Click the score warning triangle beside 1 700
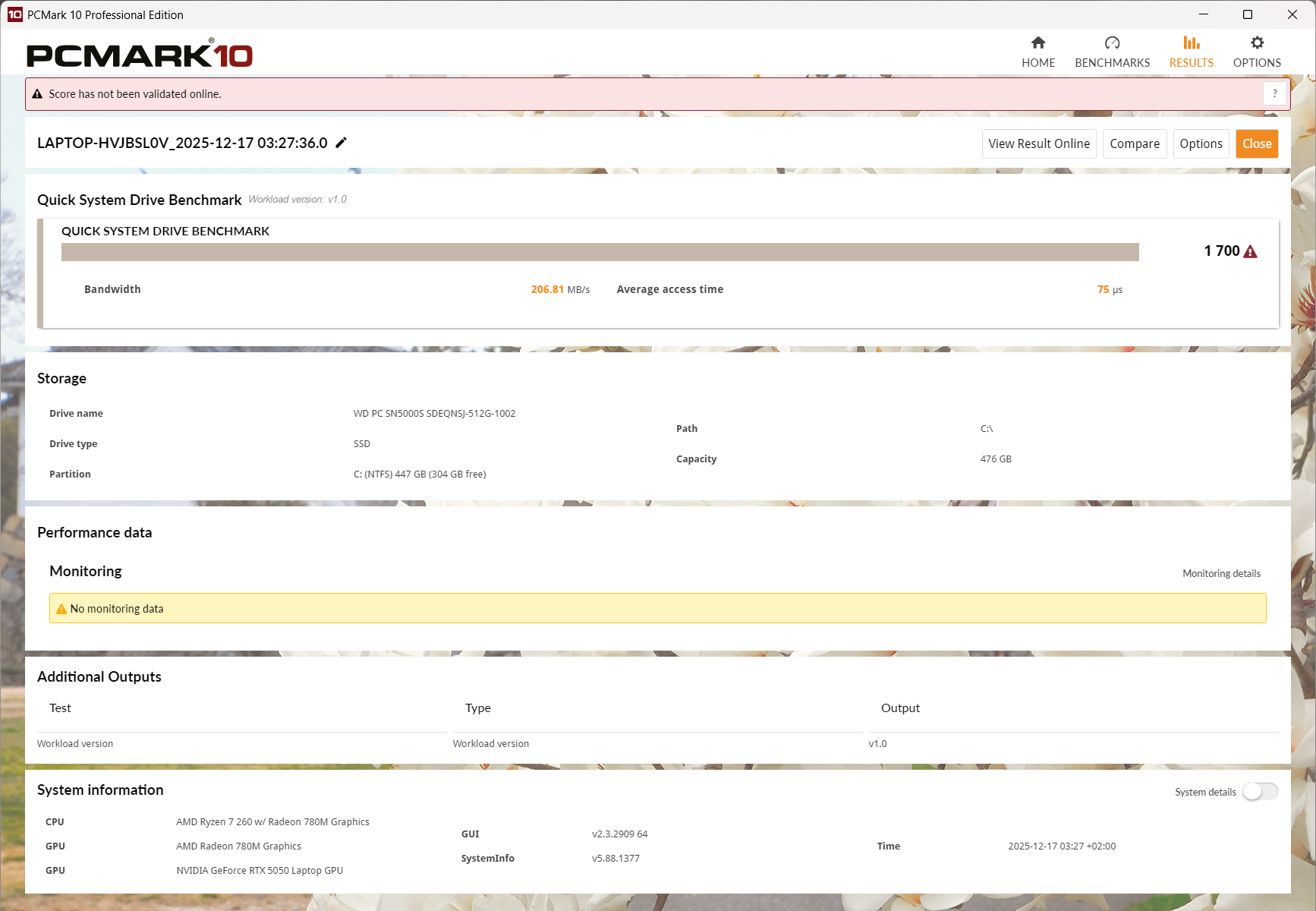The width and height of the screenshot is (1316, 911). [x=1250, y=251]
